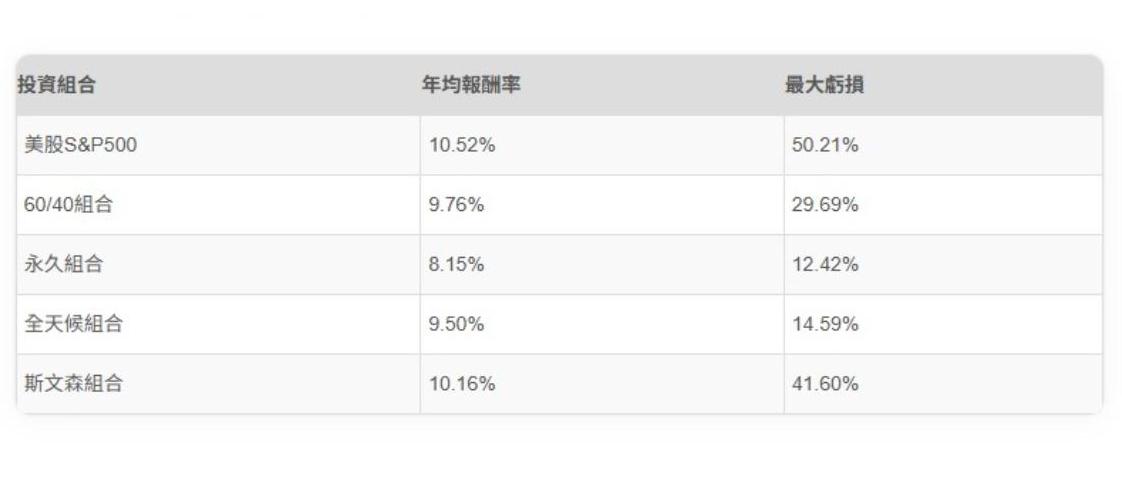1122x486 pixels.
Task: Select the 60/40組合 portfolio cell
Action: [x=68, y=206]
